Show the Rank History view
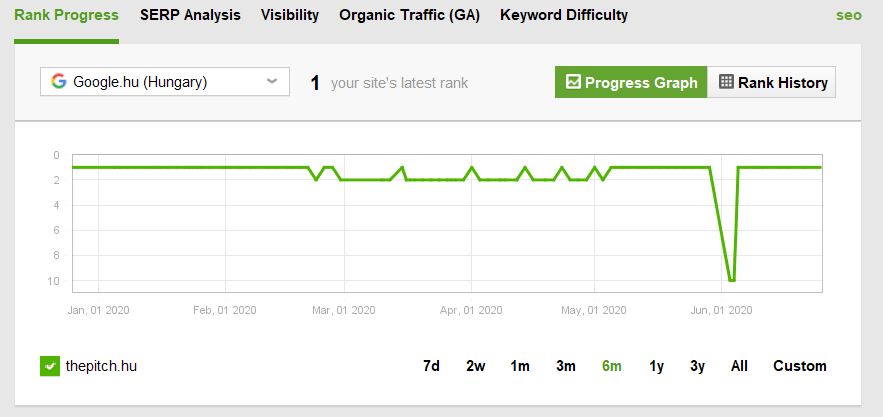Image resolution: width=883 pixels, height=417 pixels. click(x=771, y=82)
